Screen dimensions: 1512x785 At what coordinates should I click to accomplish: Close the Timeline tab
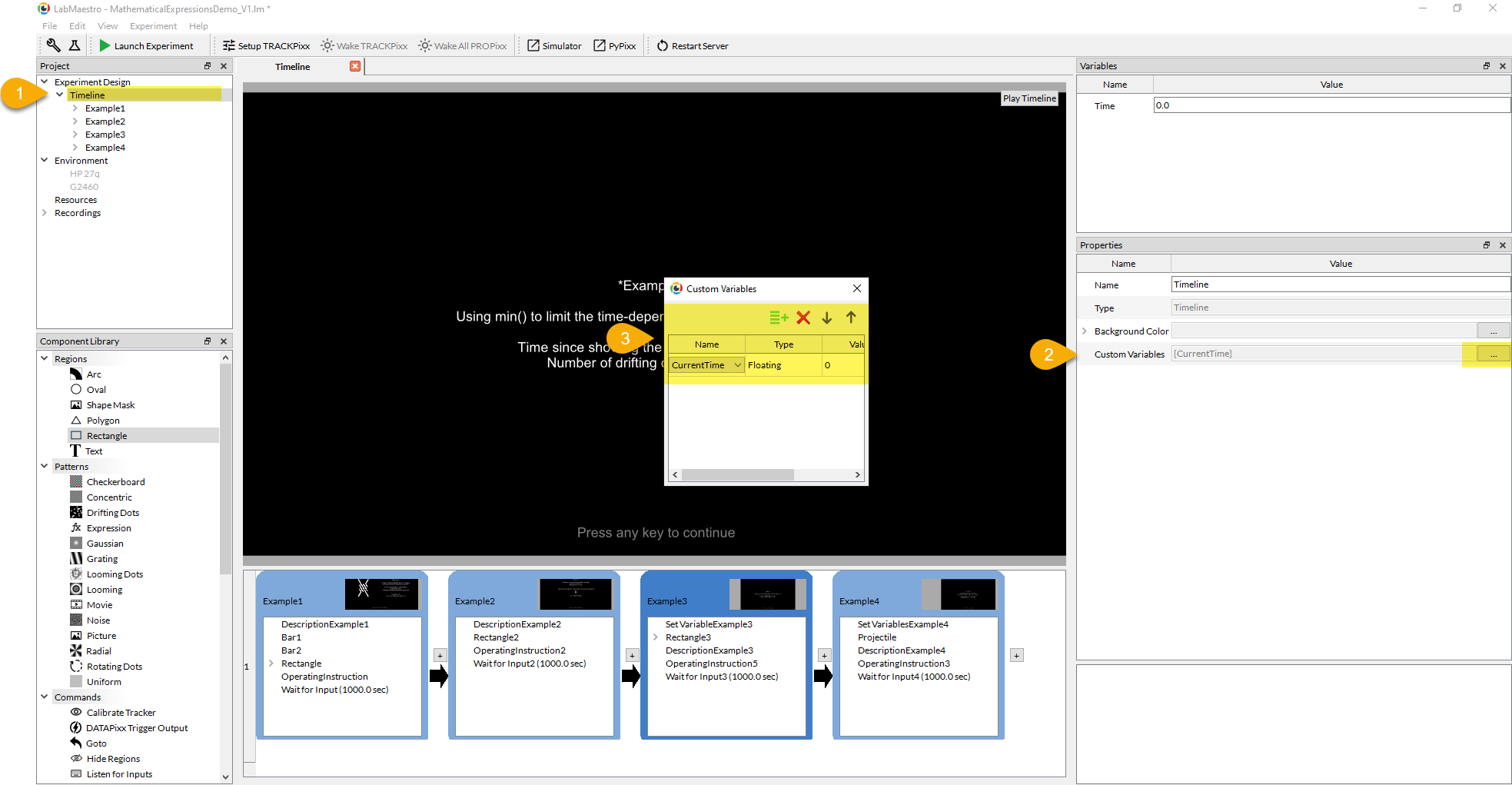click(355, 66)
